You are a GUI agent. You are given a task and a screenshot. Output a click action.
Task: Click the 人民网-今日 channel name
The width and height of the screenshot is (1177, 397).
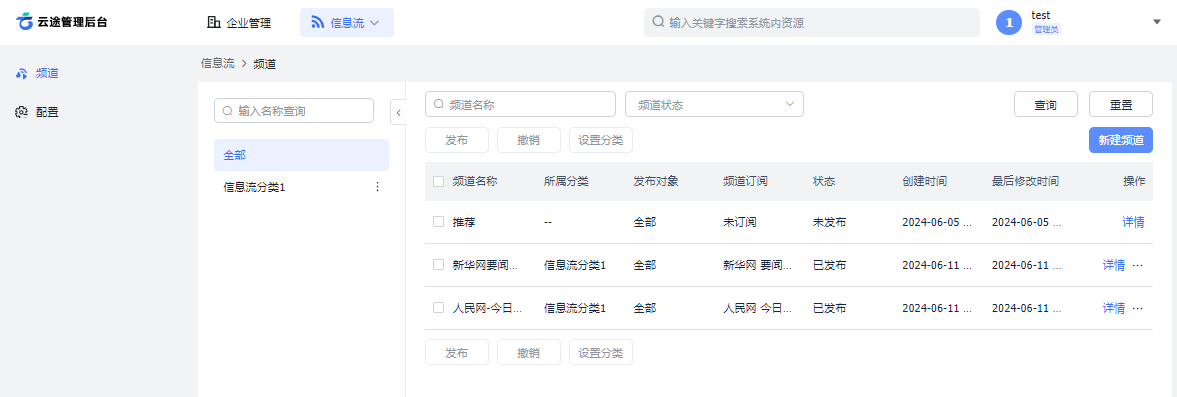tap(486, 308)
